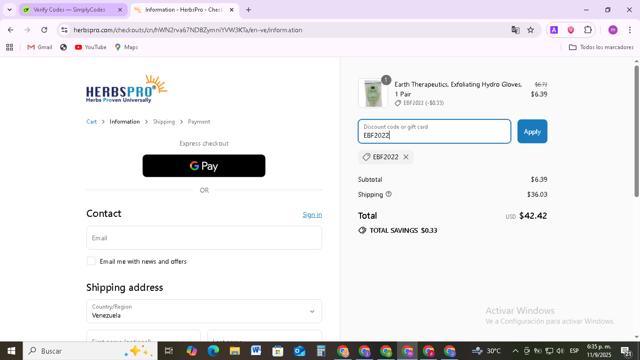Viewport: 640px width, 360px height.
Task: Click the Sign in link
Action: pos(312,215)
